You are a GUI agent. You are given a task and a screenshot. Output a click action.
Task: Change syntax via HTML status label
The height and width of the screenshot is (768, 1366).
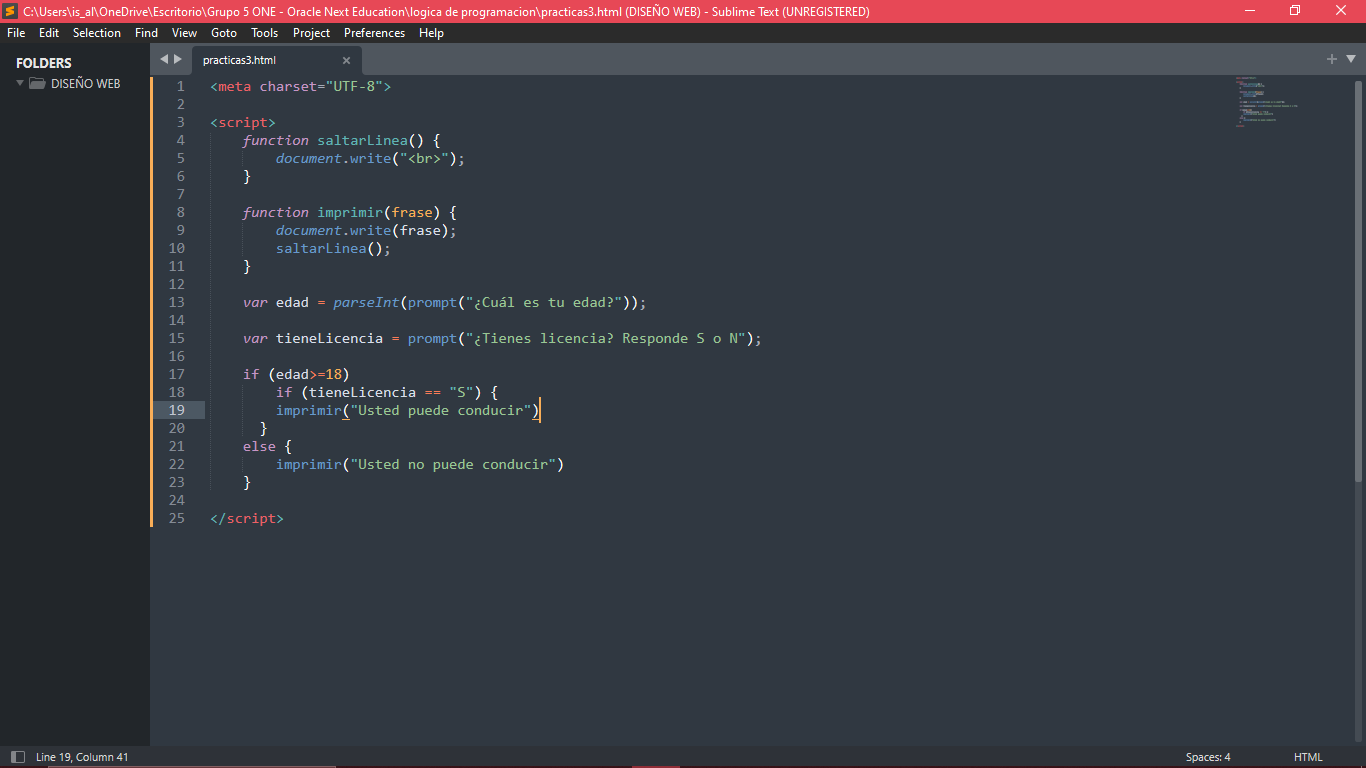click(1308, 757)
